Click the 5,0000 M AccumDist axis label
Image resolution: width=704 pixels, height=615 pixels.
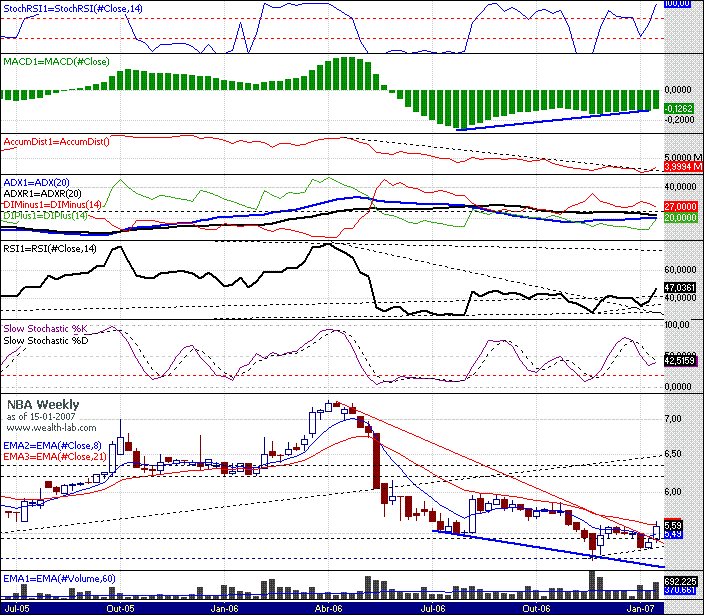pyautogui.click(x=683, y=157)
